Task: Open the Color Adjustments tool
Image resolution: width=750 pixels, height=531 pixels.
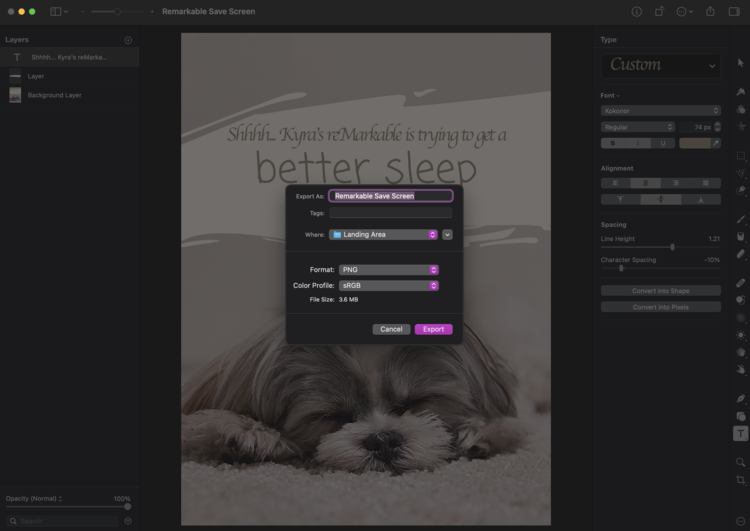Action: point(740,109)
